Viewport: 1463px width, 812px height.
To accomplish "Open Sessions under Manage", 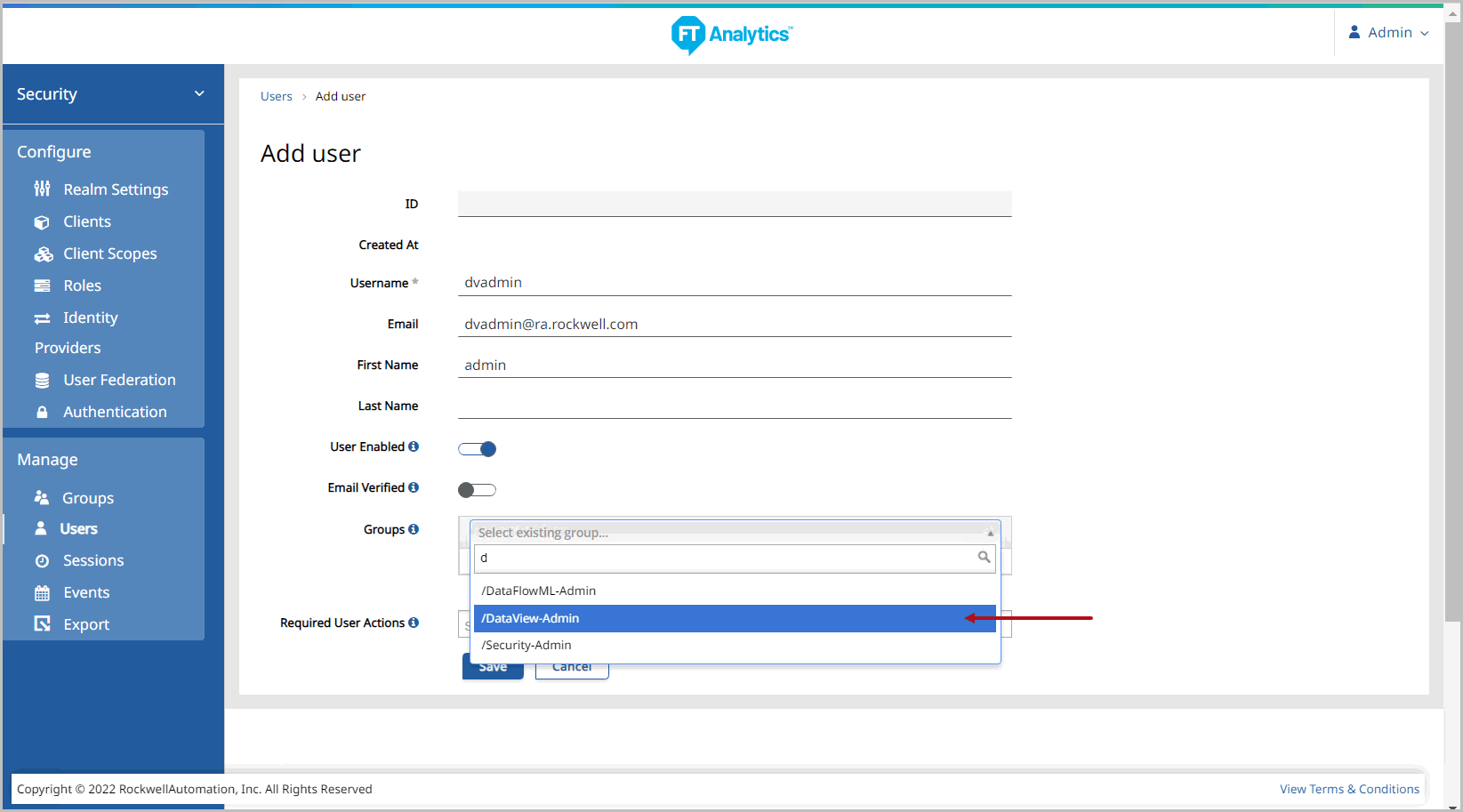I will tap(93, 560).
